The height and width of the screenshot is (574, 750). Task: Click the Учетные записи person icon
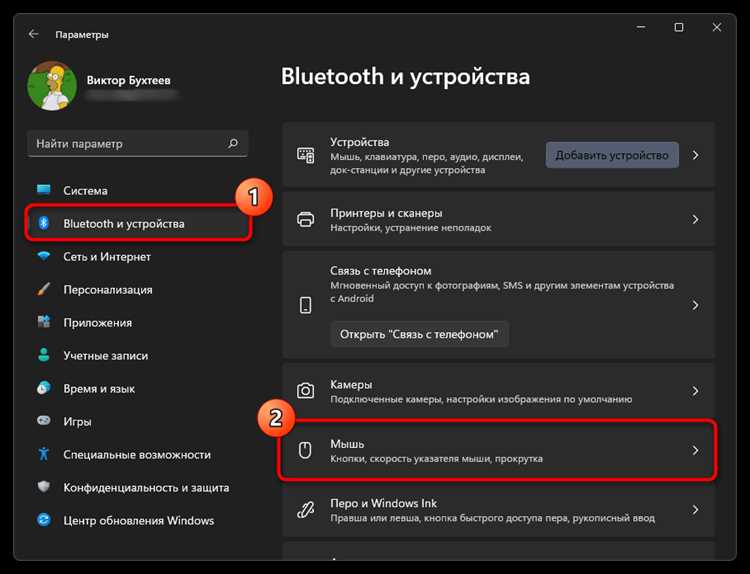[x=44, y=355]
